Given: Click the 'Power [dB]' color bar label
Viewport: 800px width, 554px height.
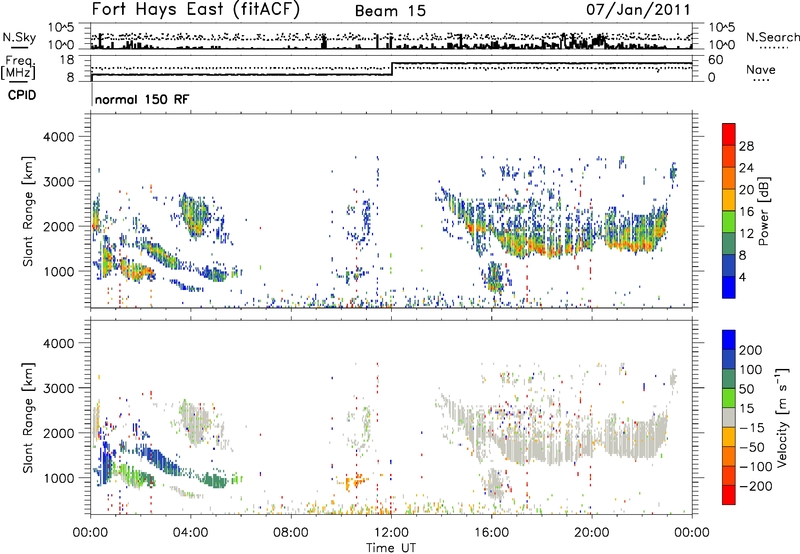Looking at the screenshot, I should pos(763,211).
